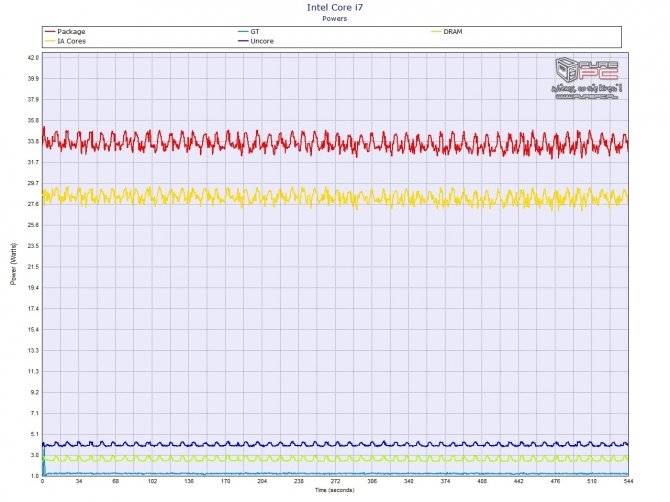Image resolution: width=670 pixels, height=502 pixels.
Task: Click the 31.7 y-axis value
Action: coord(34,162)
